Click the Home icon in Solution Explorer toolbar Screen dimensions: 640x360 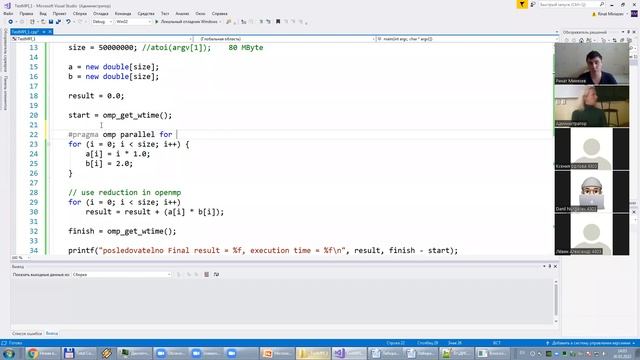pyautogui.click(x=582, y=40)
